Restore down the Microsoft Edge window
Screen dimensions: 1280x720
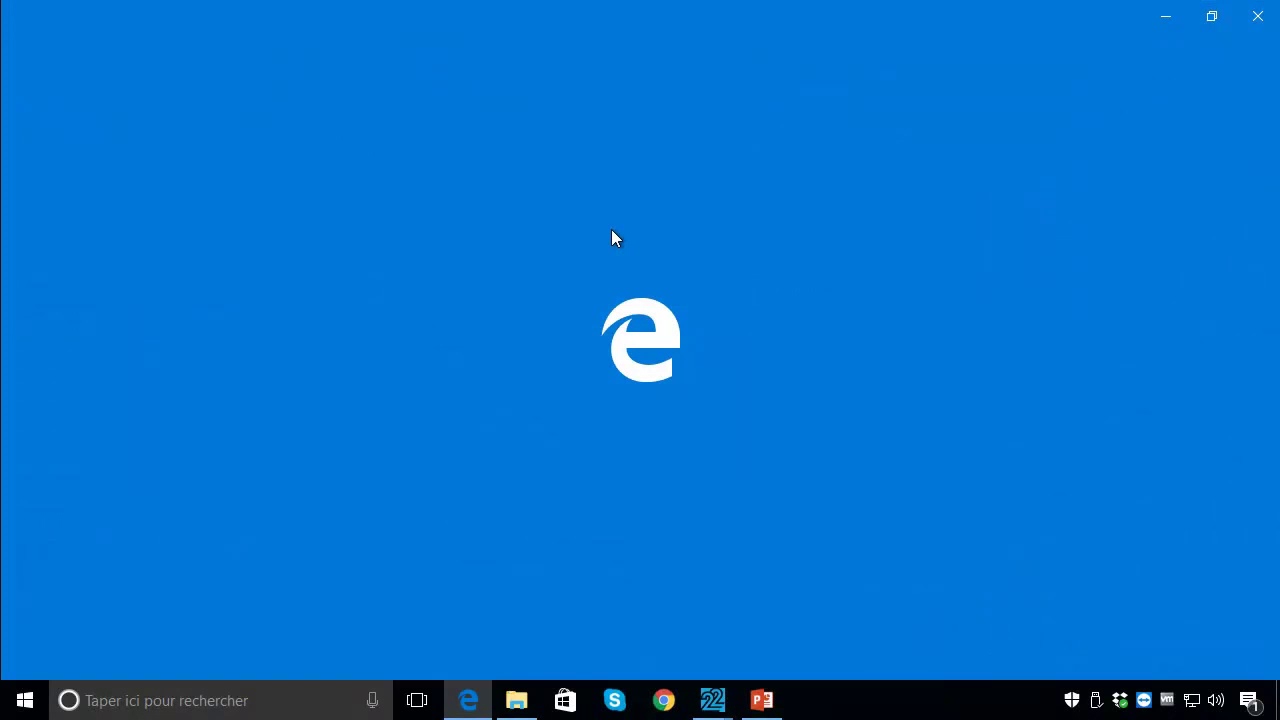pyautogui.click(x=1212, y=16)
